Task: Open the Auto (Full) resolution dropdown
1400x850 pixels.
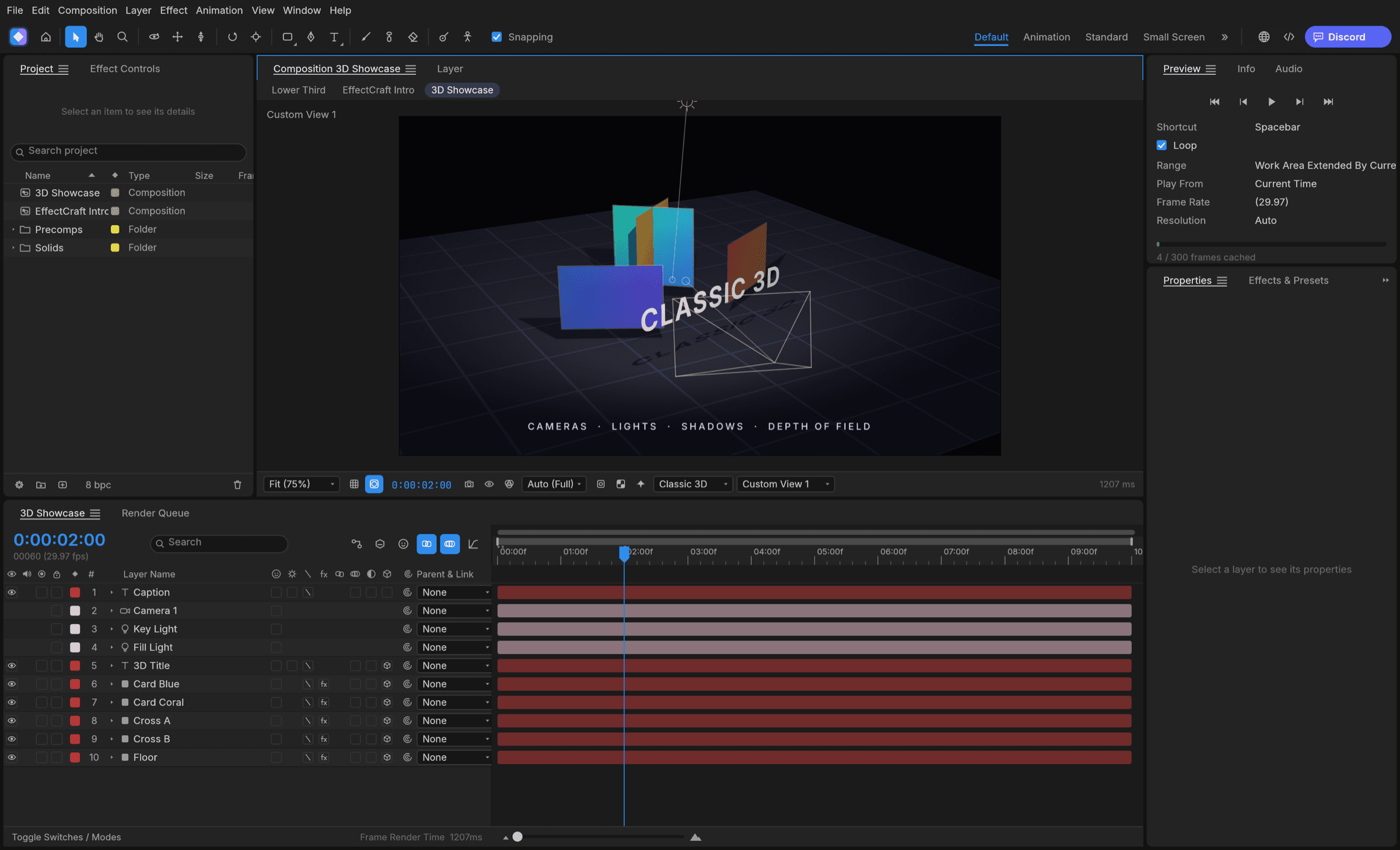Action: tap(554, 484)
